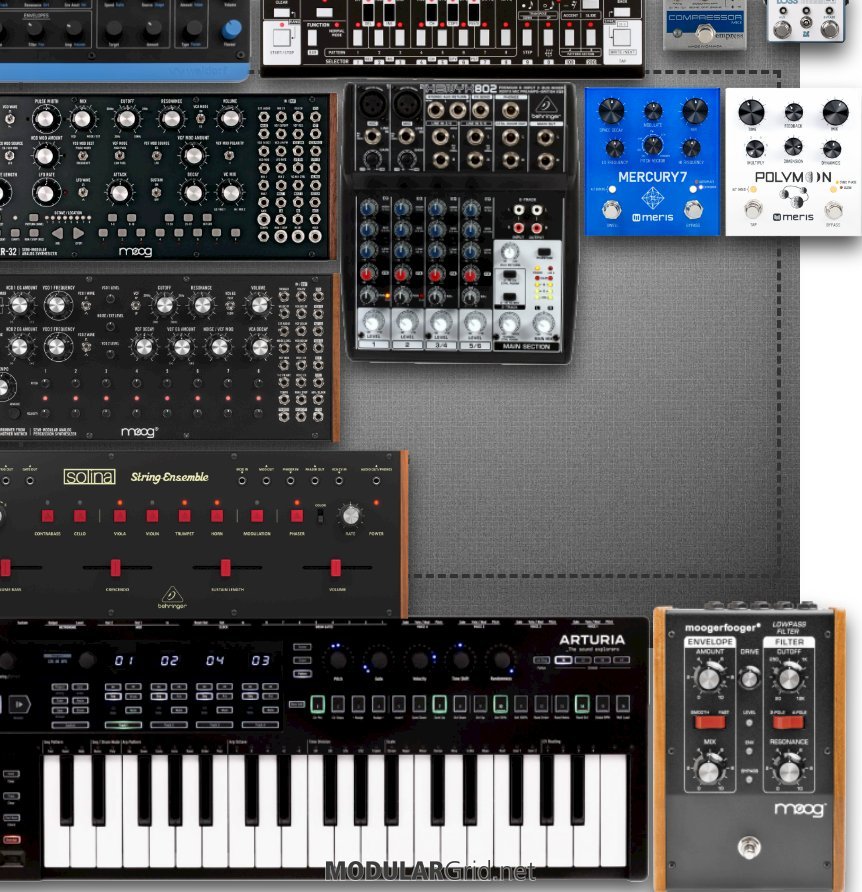Click the moogerfooger Mix knob
This screenshot has width=862, height=892.
click(x=708, y=771)
